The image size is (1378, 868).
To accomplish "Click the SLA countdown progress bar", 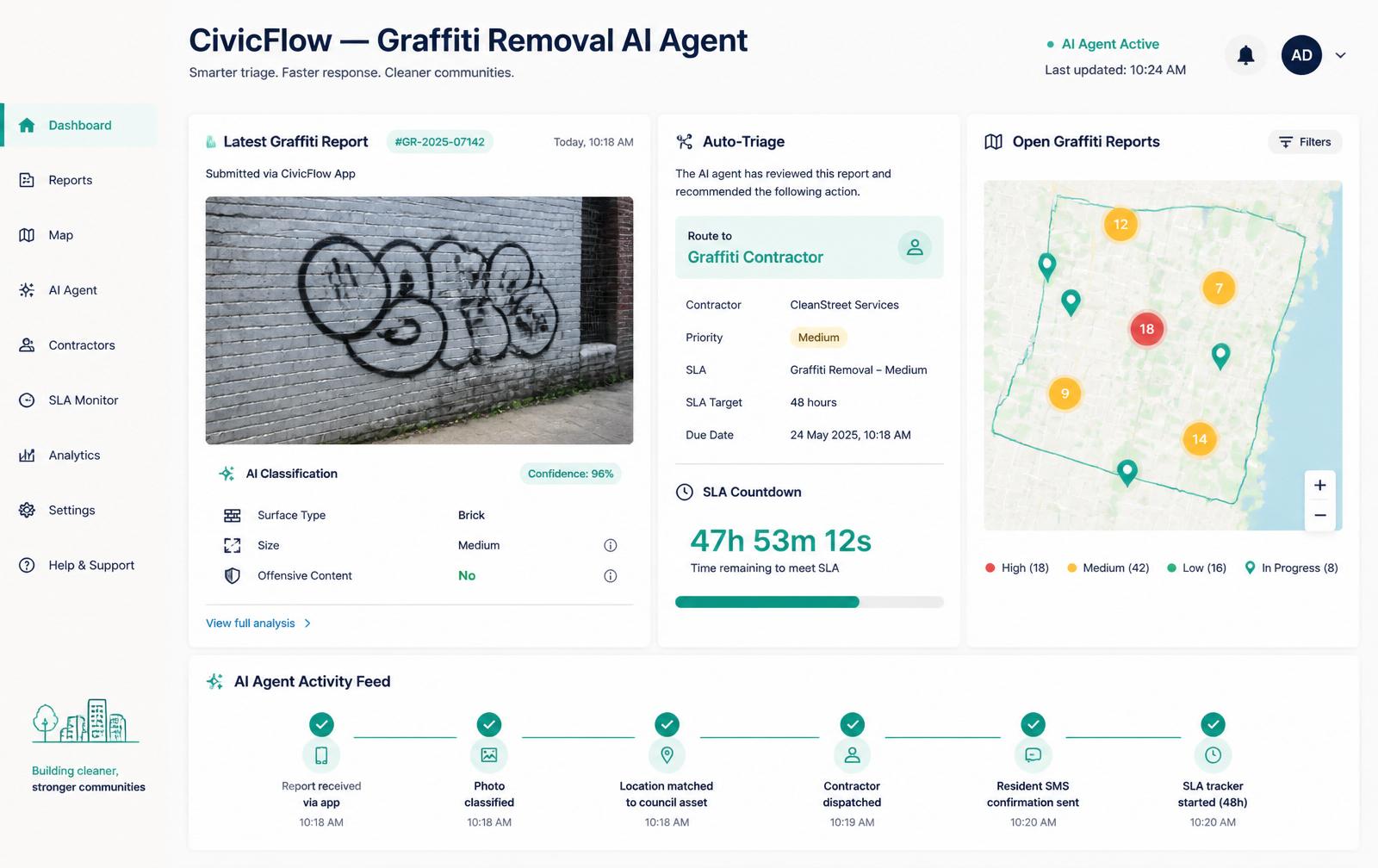I will click(809, 602).
